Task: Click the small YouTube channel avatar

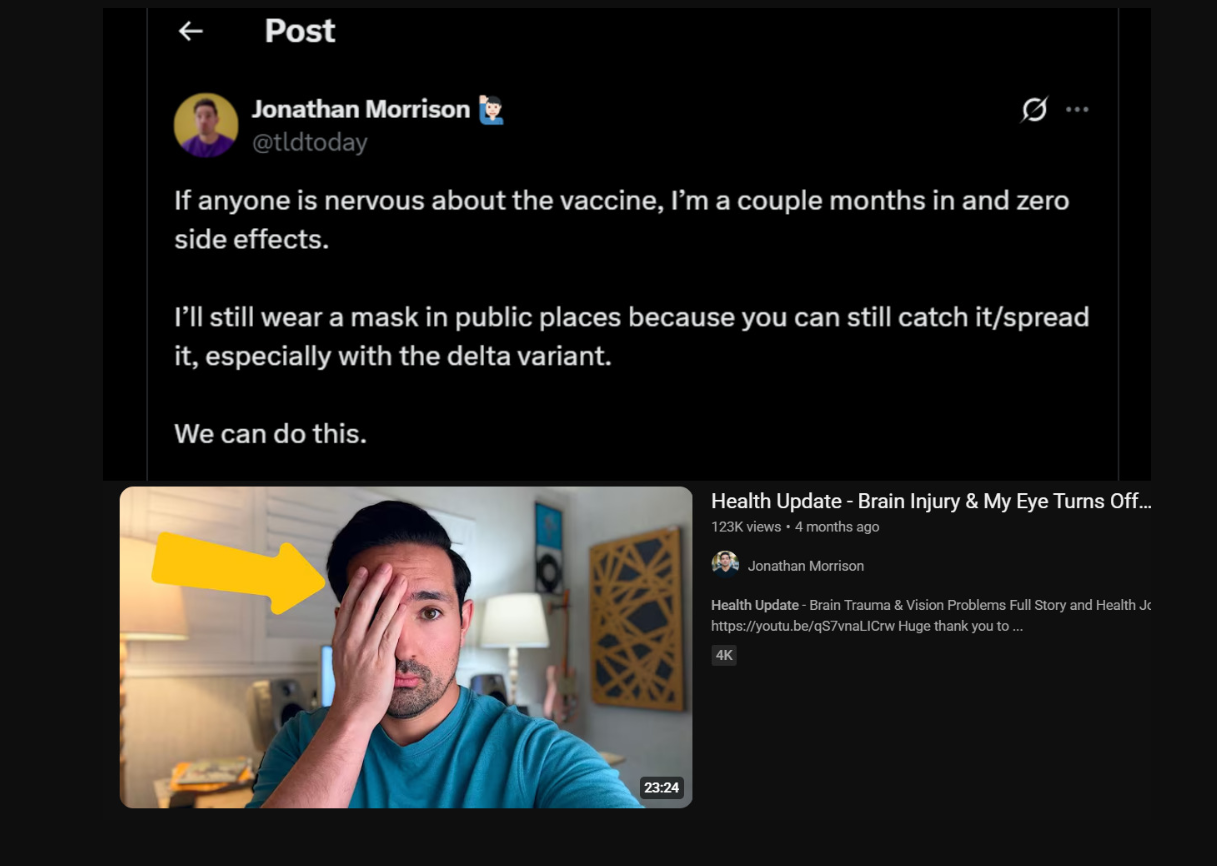Action: 725,565
